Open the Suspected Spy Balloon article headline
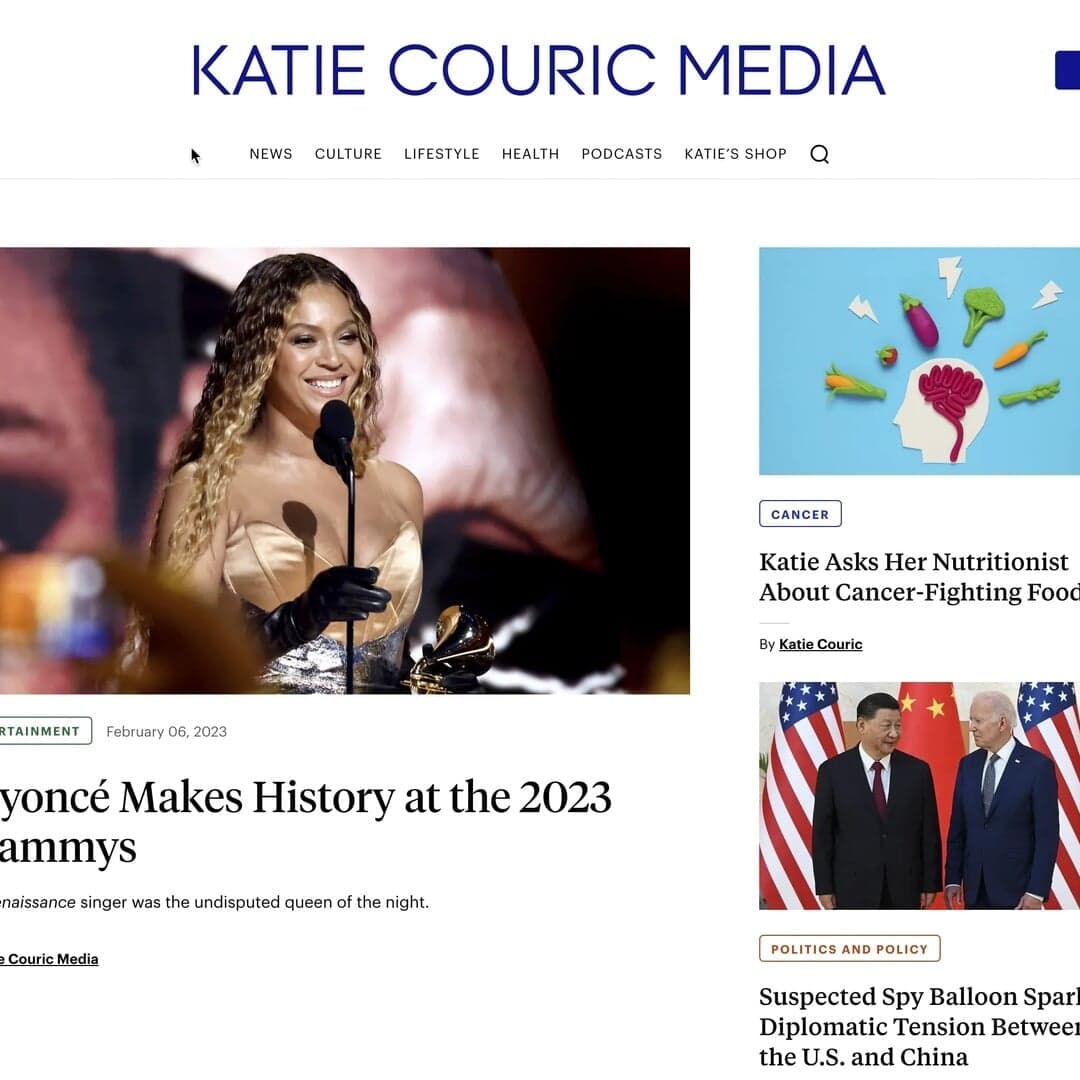Viewport: 1080px width, 1080px height. (x=915, y=1026)
